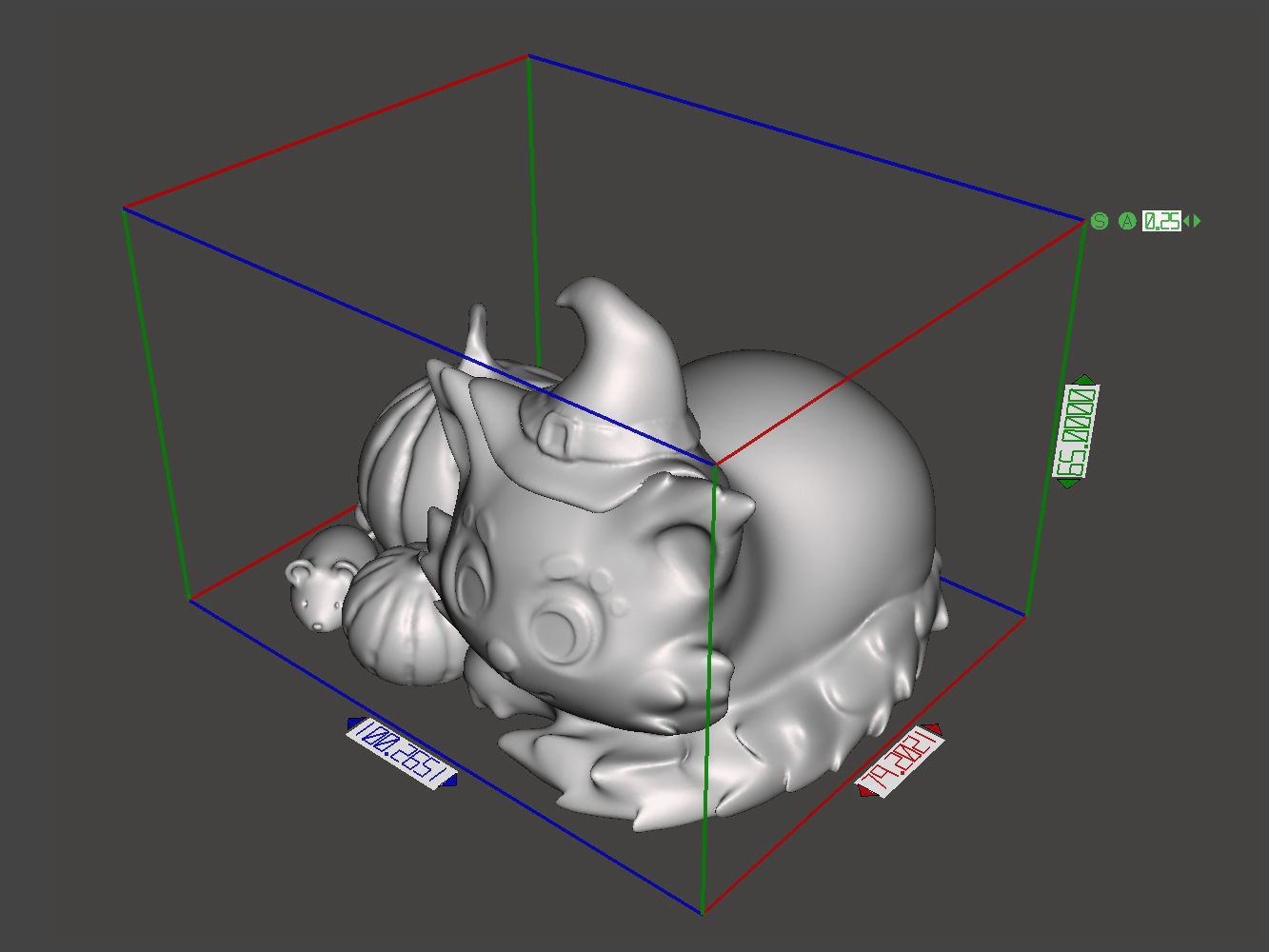Image resolution: width=1269 pixels, height=952 pixels.
Task: Edit the blue 100.2651 dimension value
Action: click(402, 753)
